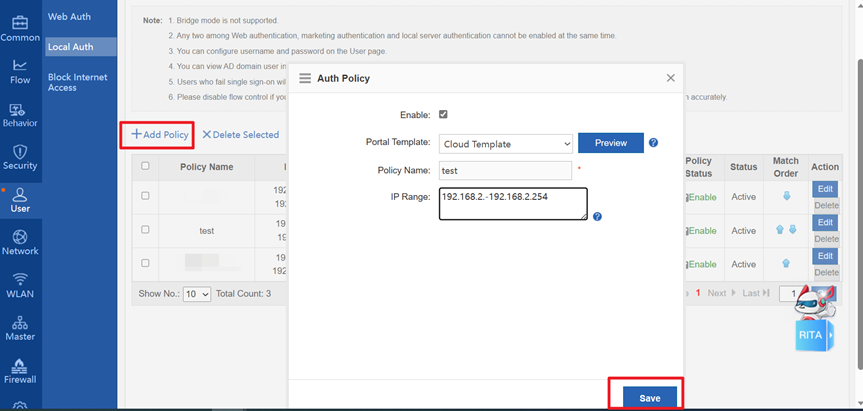Click help icon next to Preview

[653, 143]
